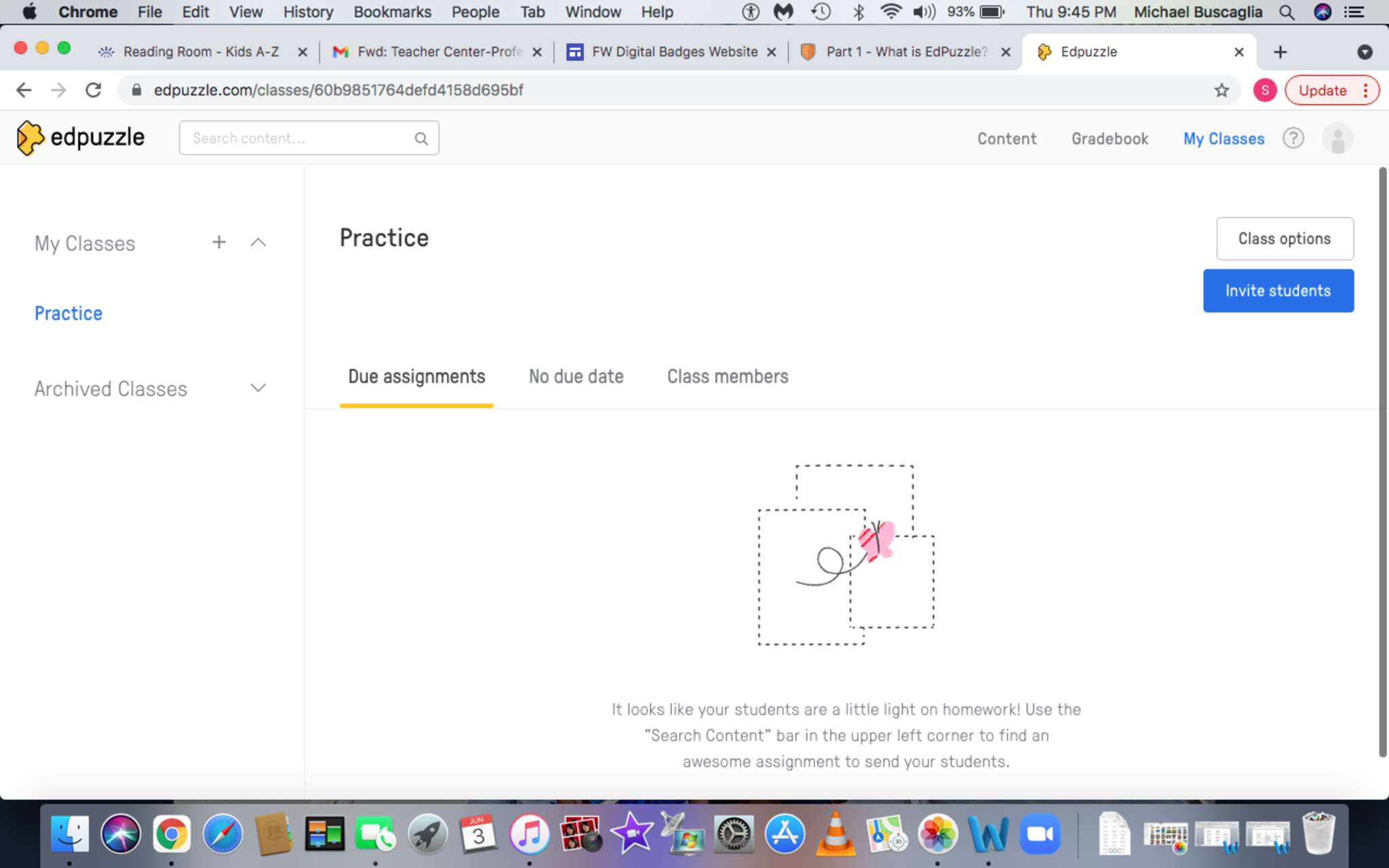Select the Practice class in the sidebar
This screenshot has width=1389, height=868.
(x=69, y=313)
